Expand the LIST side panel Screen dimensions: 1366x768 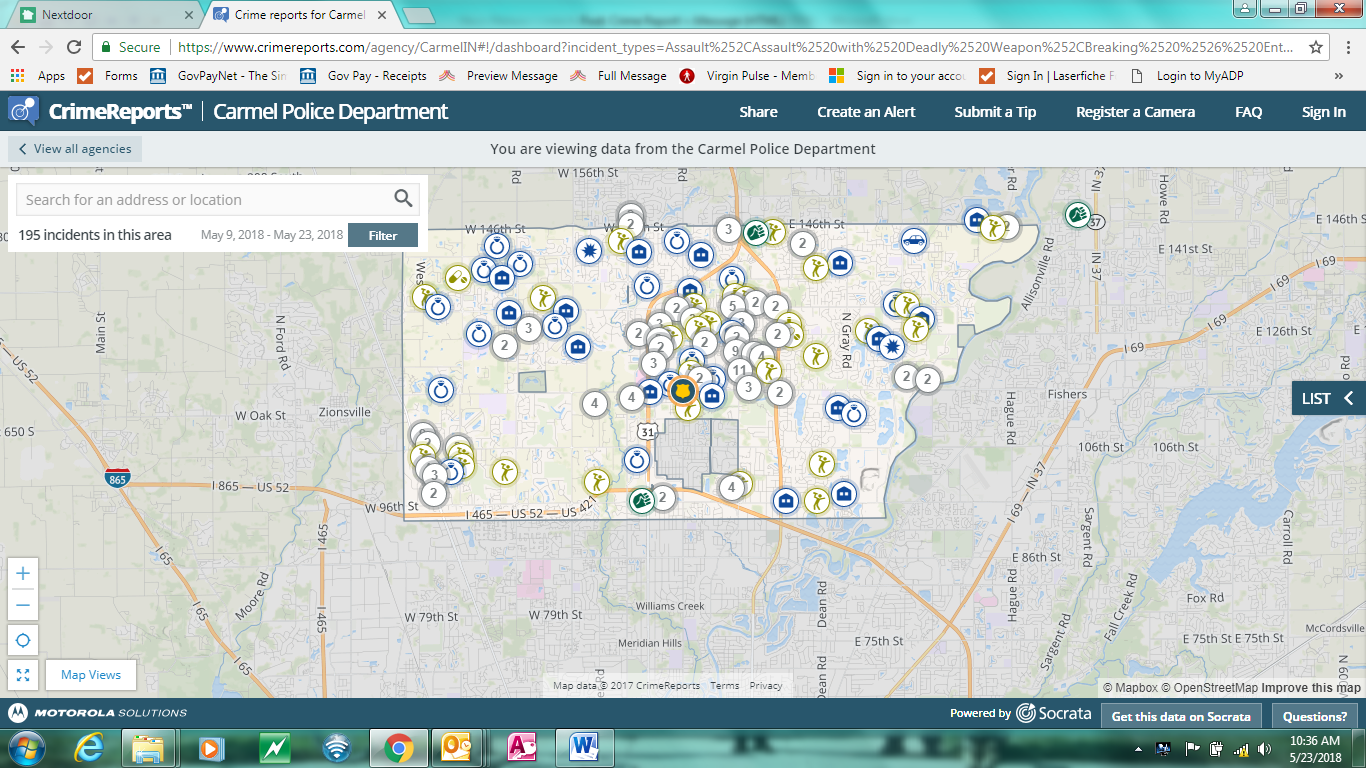pyautogui.click(x=1328, y=398)
